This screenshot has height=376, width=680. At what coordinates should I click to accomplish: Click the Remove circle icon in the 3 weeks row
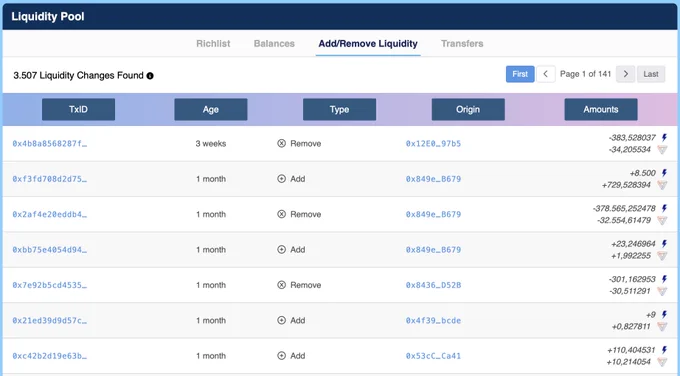281,143
